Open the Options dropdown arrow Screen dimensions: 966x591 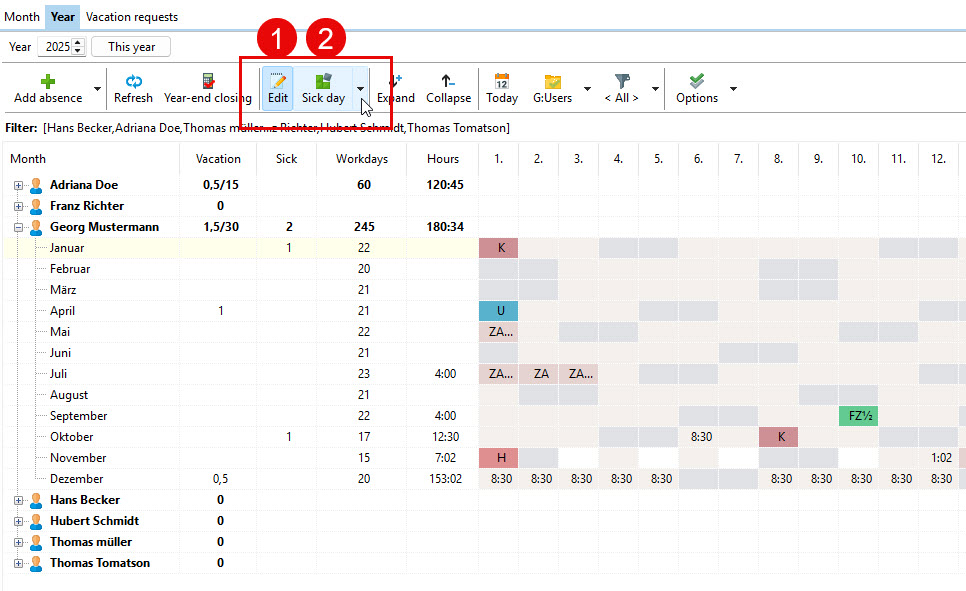pos(733,89)
